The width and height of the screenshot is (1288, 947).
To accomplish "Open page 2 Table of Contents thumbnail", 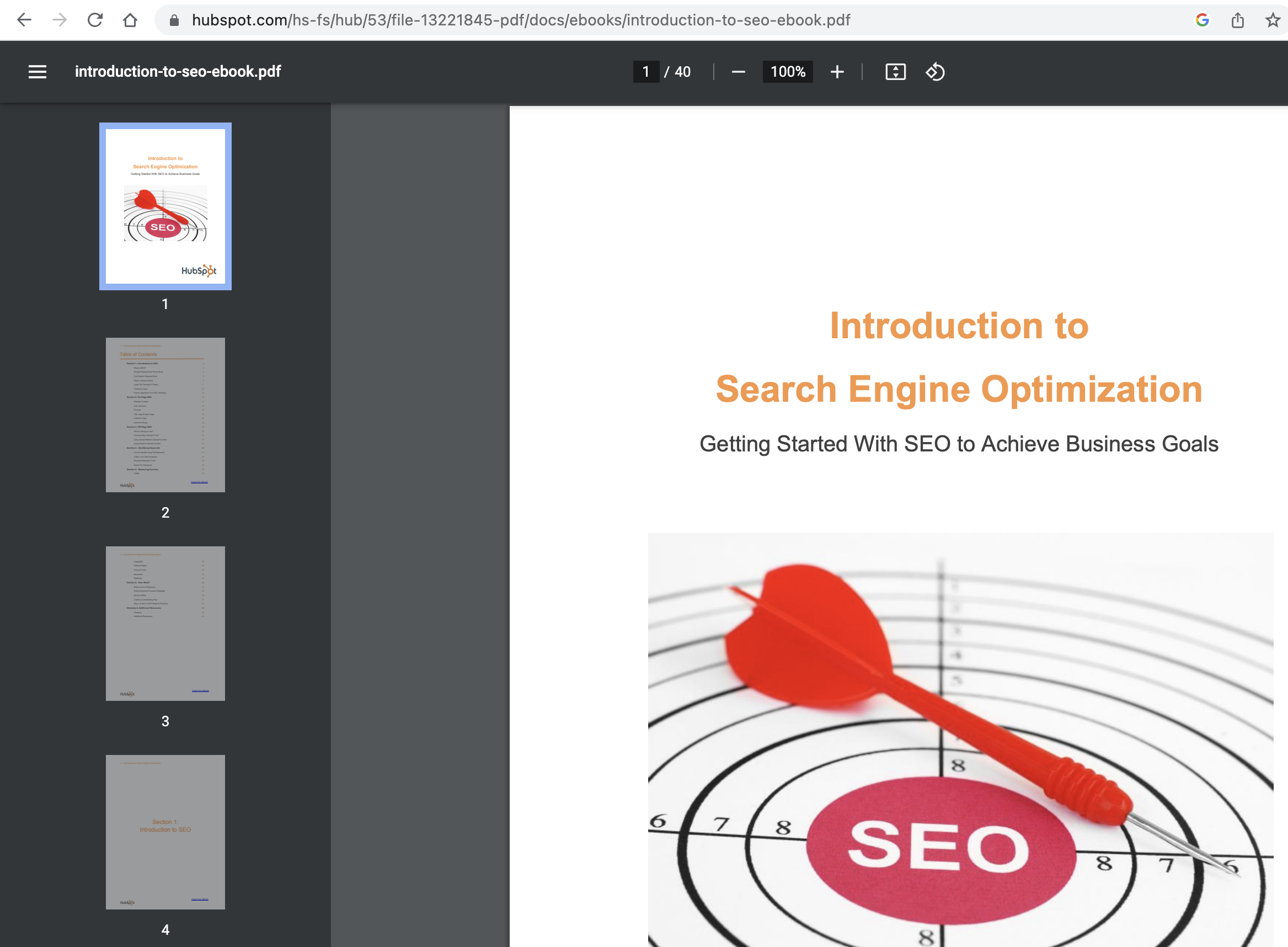I will tap(165, 415).
